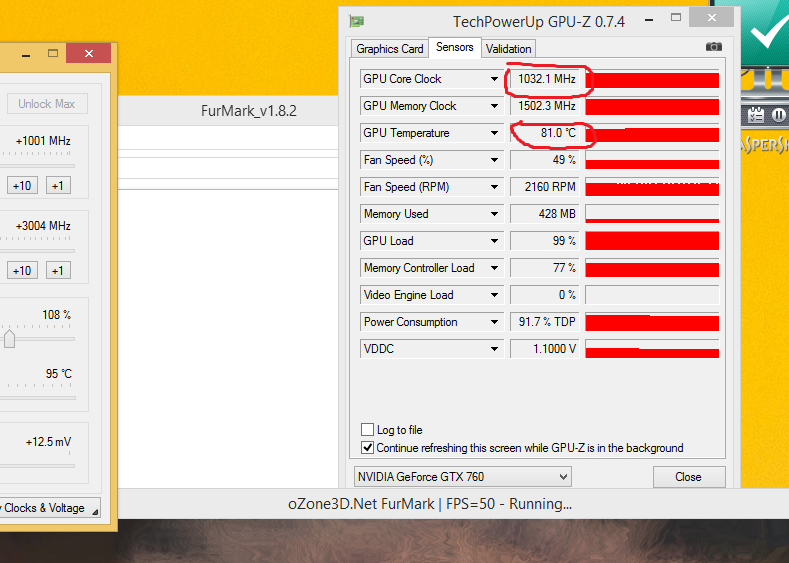The height and width of the screenshot is (563, 789).
Task: Click the GPU Core Clock history graph
Action: [652, 79]
